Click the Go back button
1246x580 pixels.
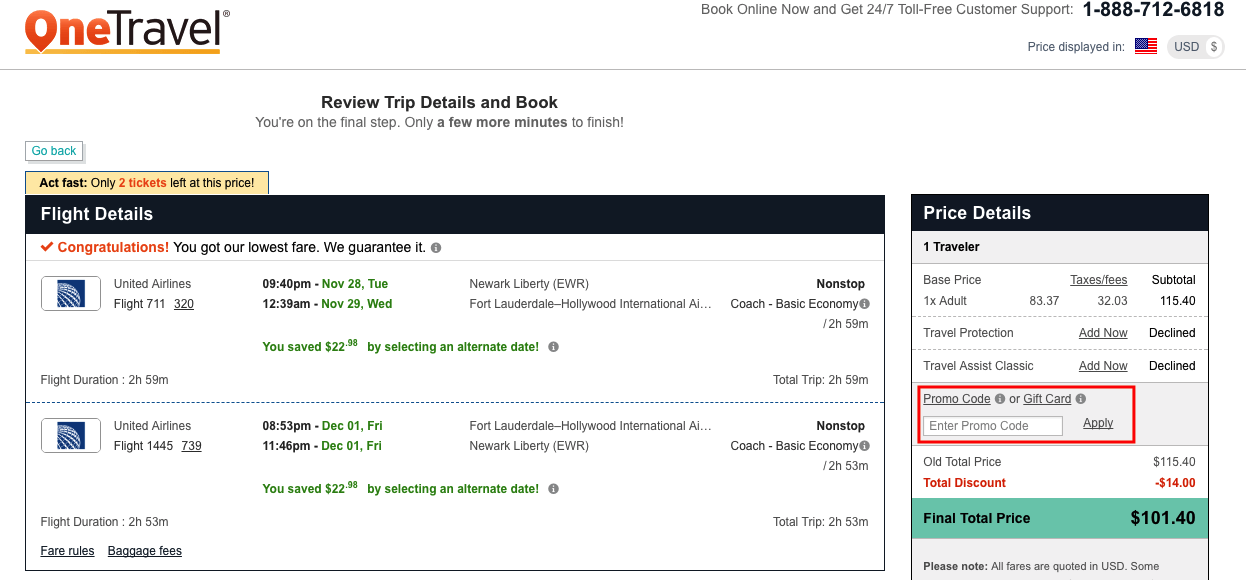[54, 151]
